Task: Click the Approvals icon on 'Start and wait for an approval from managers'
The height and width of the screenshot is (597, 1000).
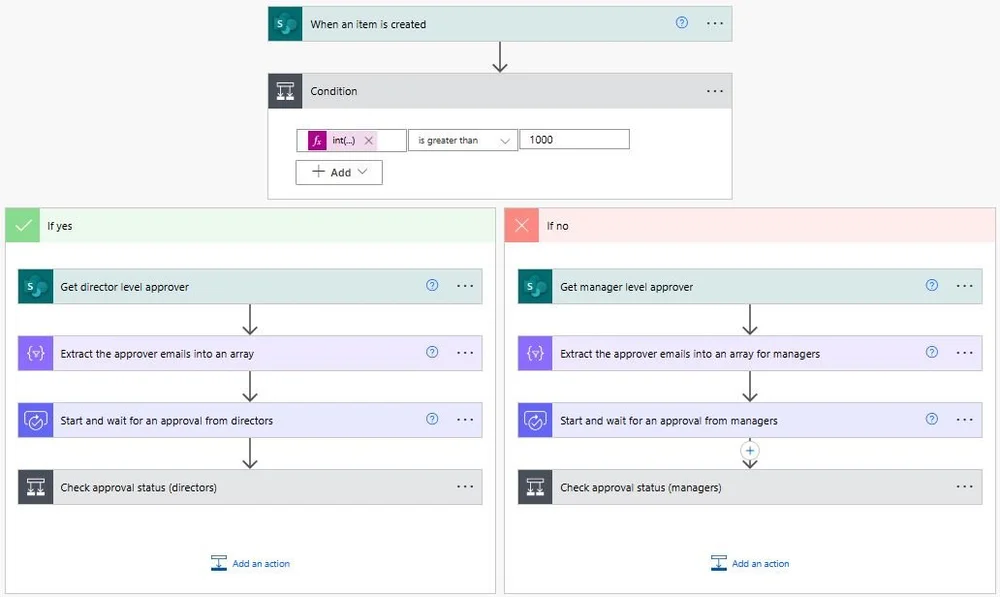Action: click(534, 420)
